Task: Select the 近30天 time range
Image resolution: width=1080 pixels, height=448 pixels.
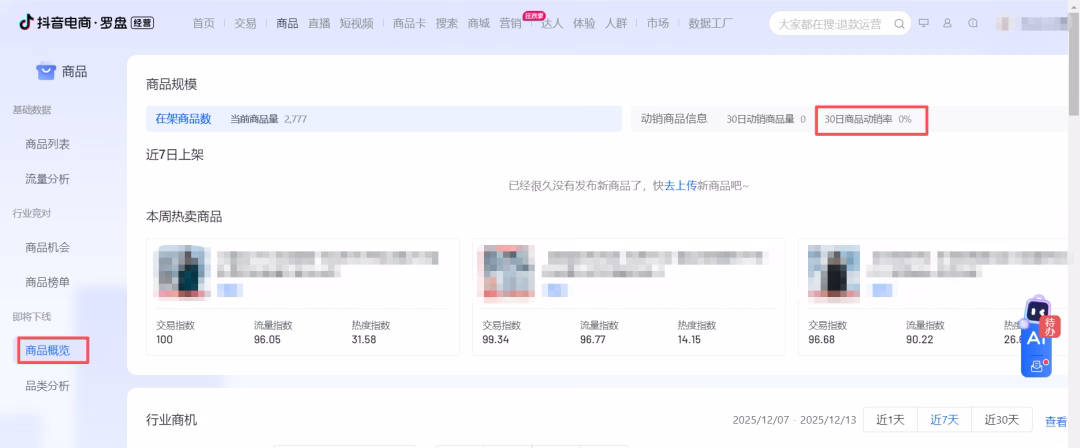Action: pos(1001,420)
